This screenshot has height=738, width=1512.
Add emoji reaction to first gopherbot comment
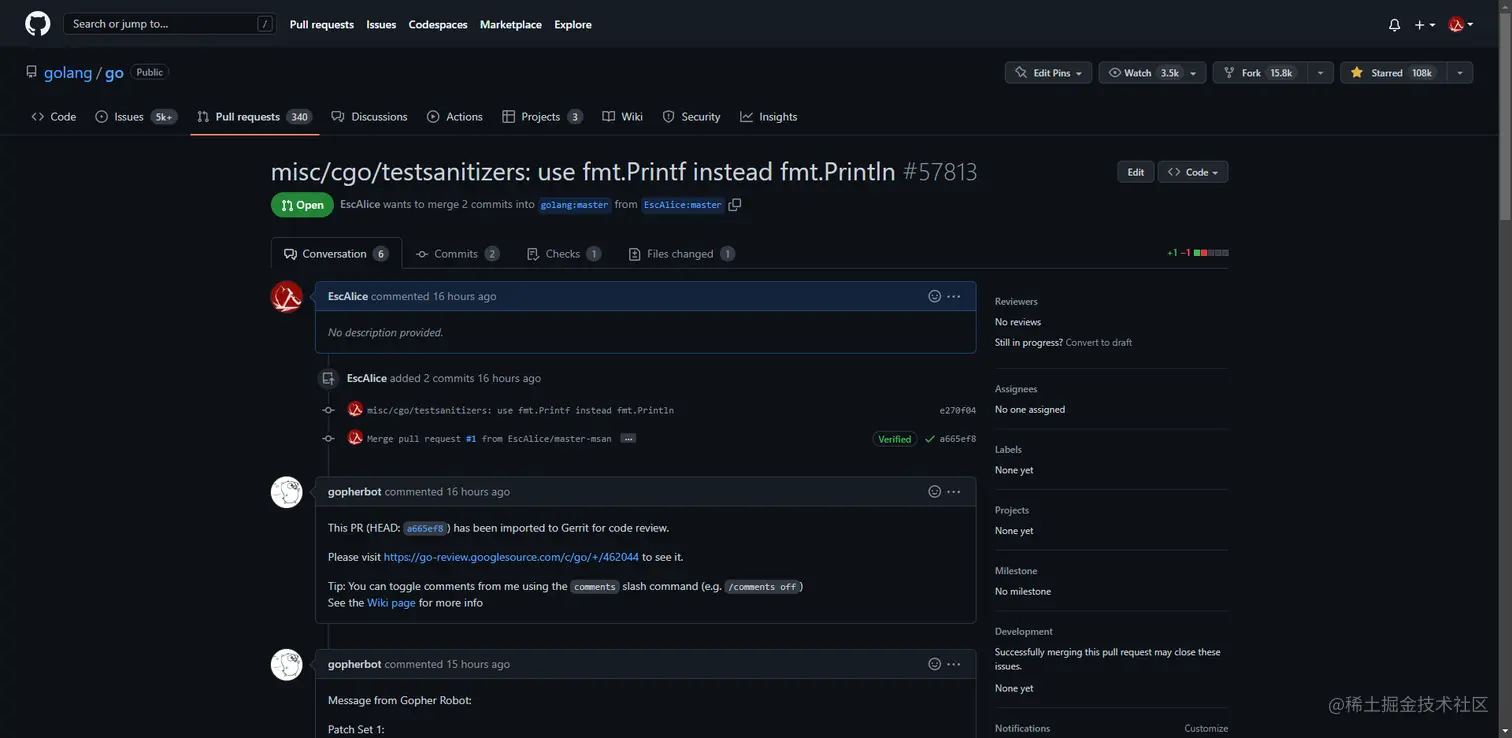[x=935, y=492]
